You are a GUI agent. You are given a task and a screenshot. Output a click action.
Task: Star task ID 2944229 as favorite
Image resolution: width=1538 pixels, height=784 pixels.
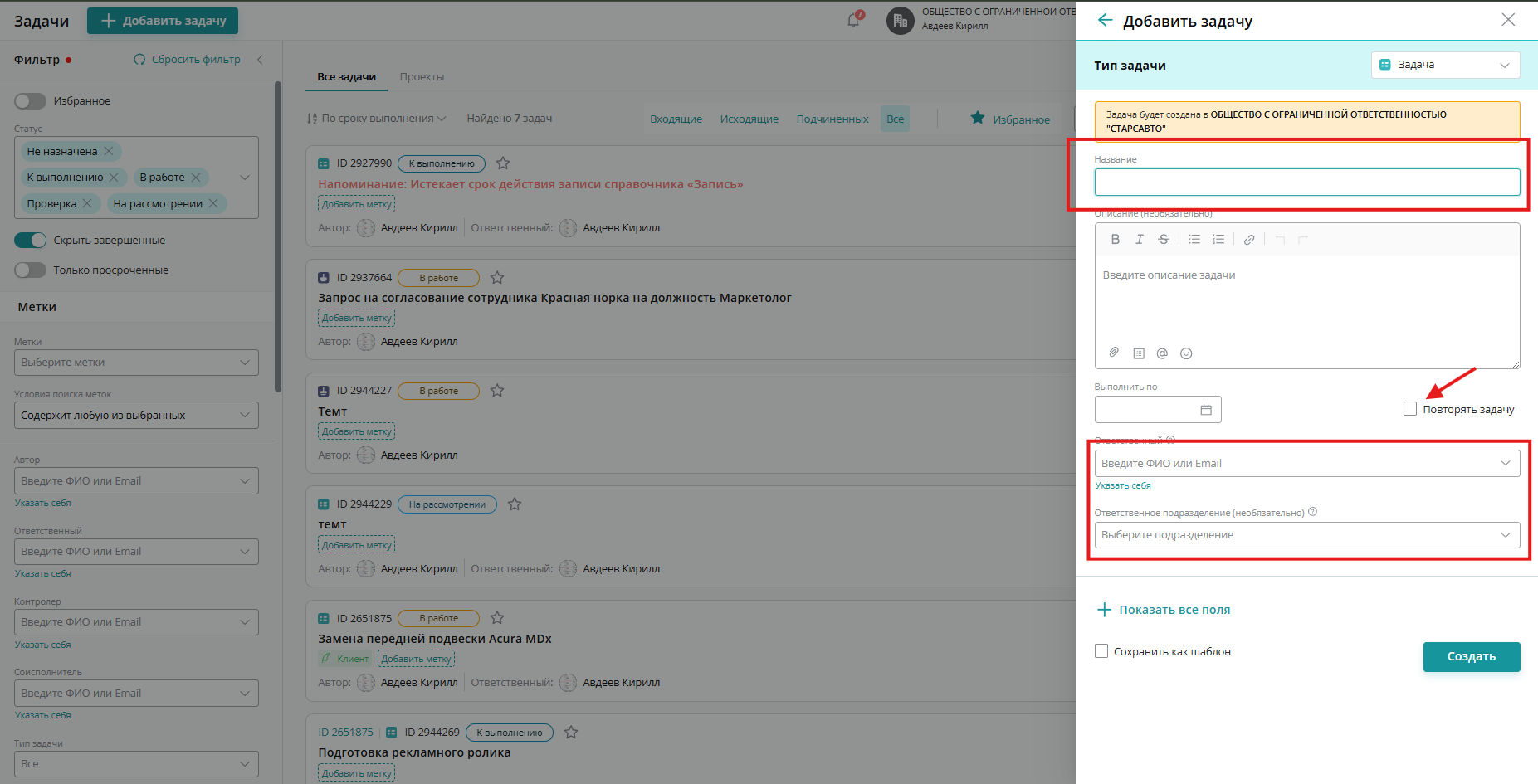pos(515,504)
